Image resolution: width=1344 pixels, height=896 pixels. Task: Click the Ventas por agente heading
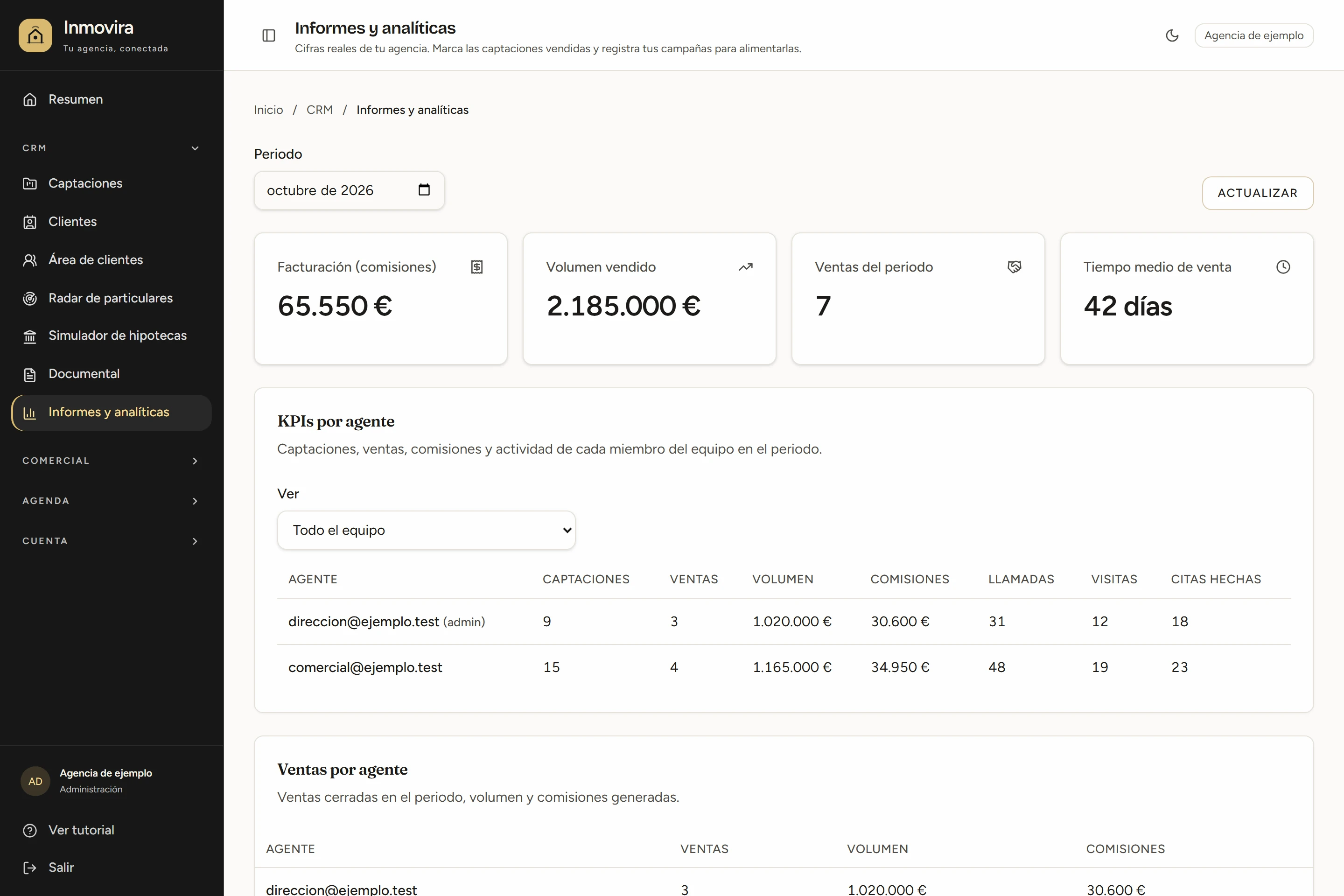point(342,770)
